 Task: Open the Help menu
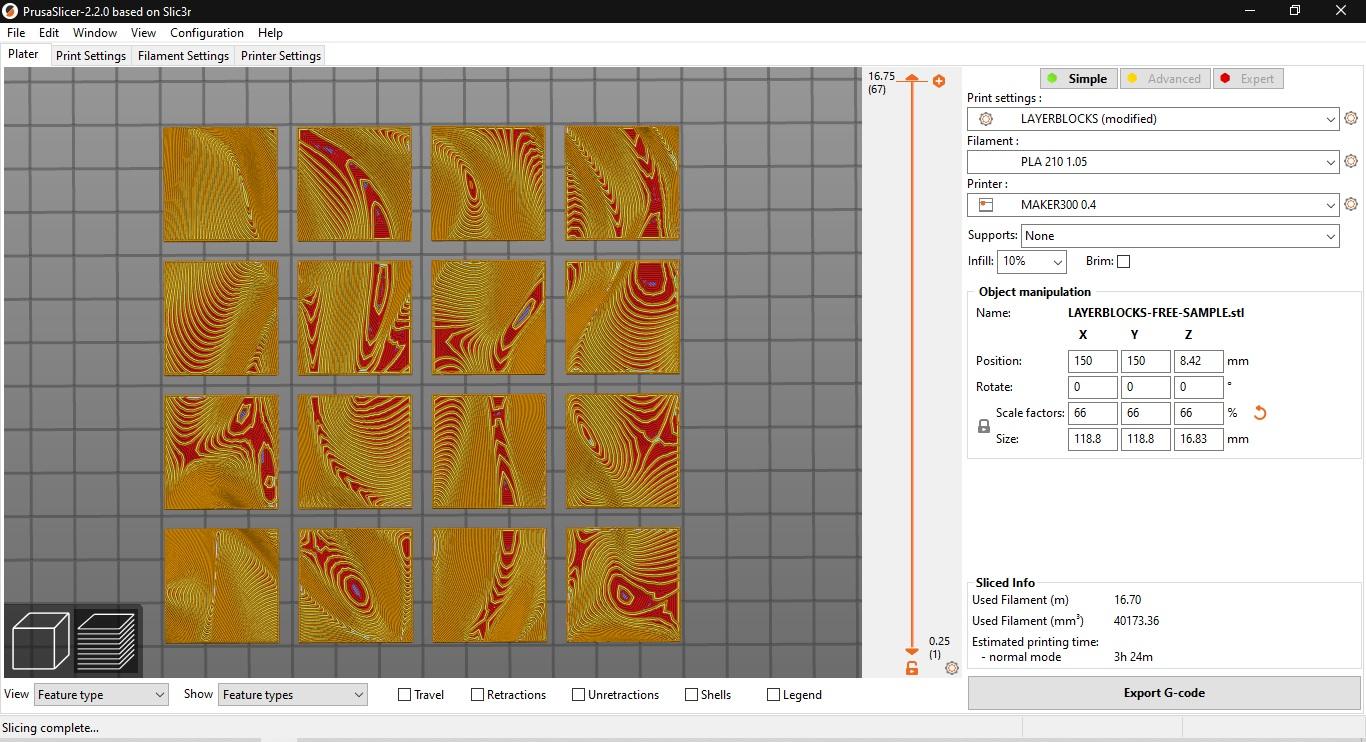pyautogui.click(x=270, y=33)
